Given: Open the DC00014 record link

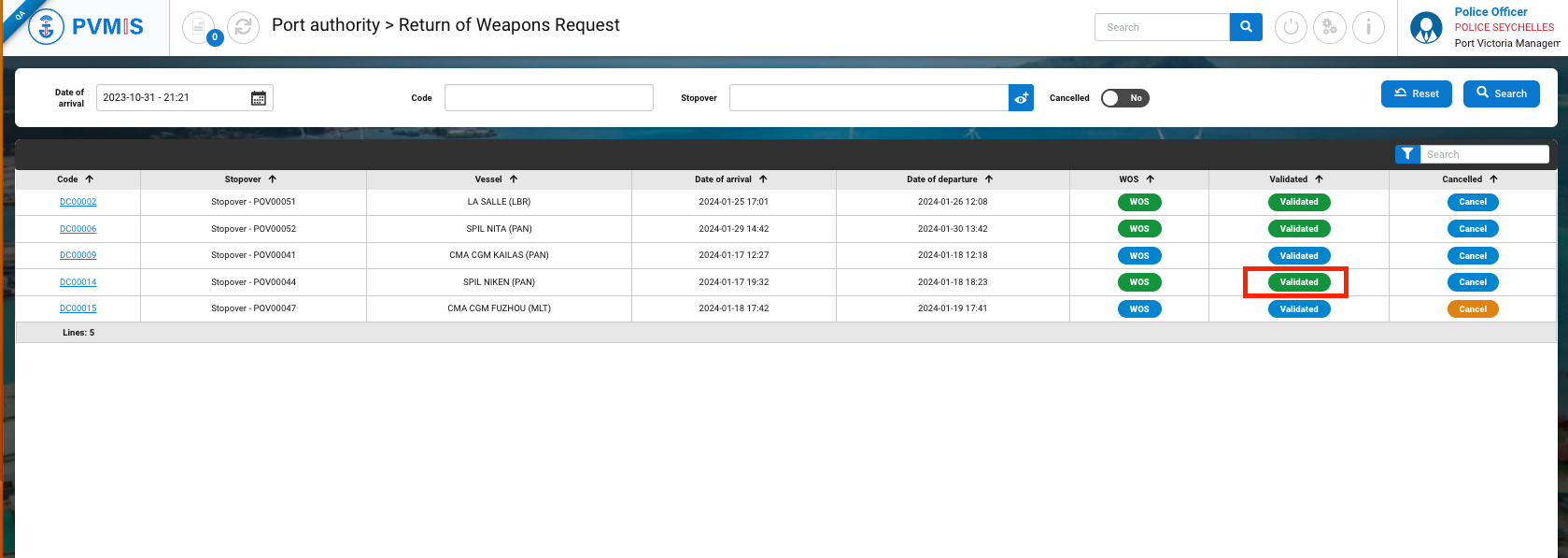Looking at the screenshot, I should click(x=78, y=282).
